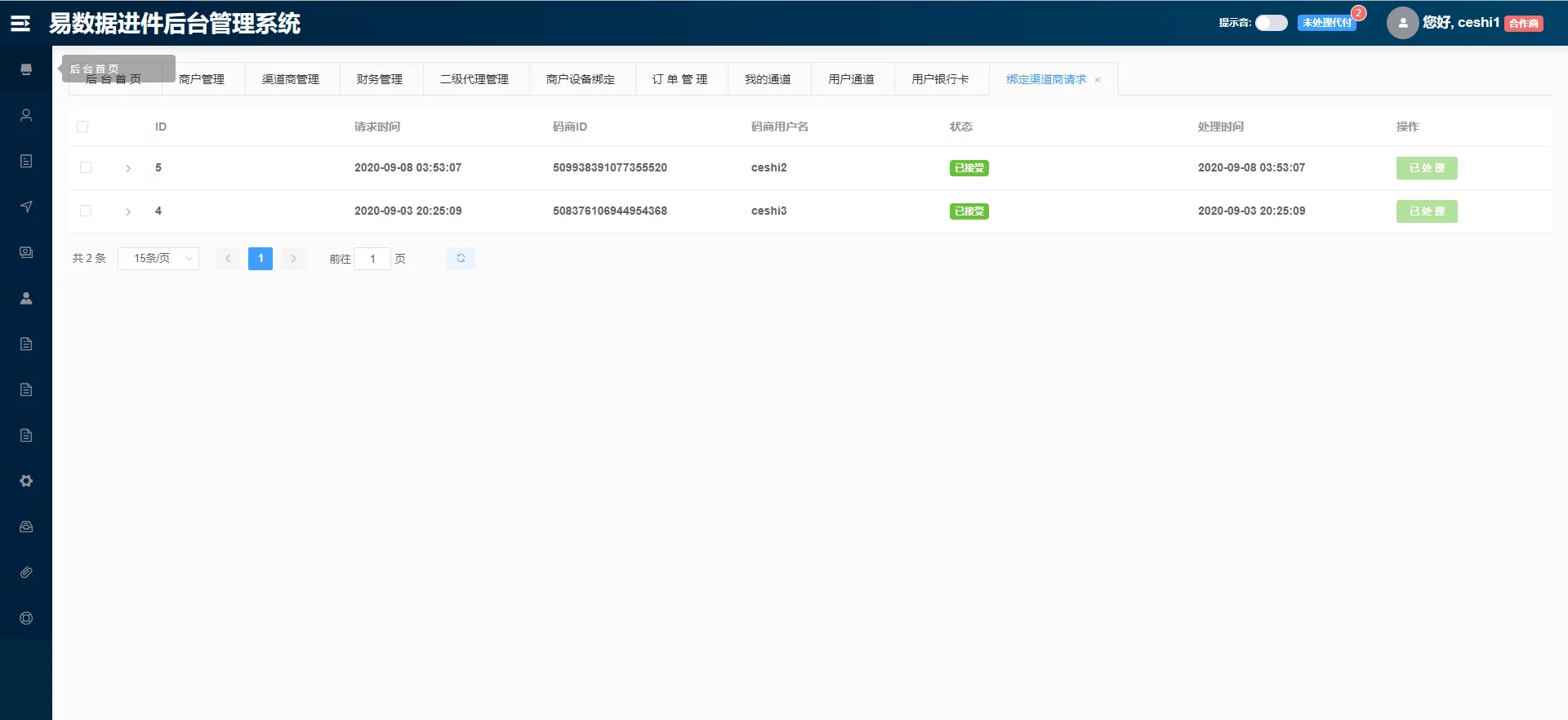Viewport: 1568px width, 720px height.
Task: Click the 易数据进件后台管理系统 title
Action: (x=175, y=24)
